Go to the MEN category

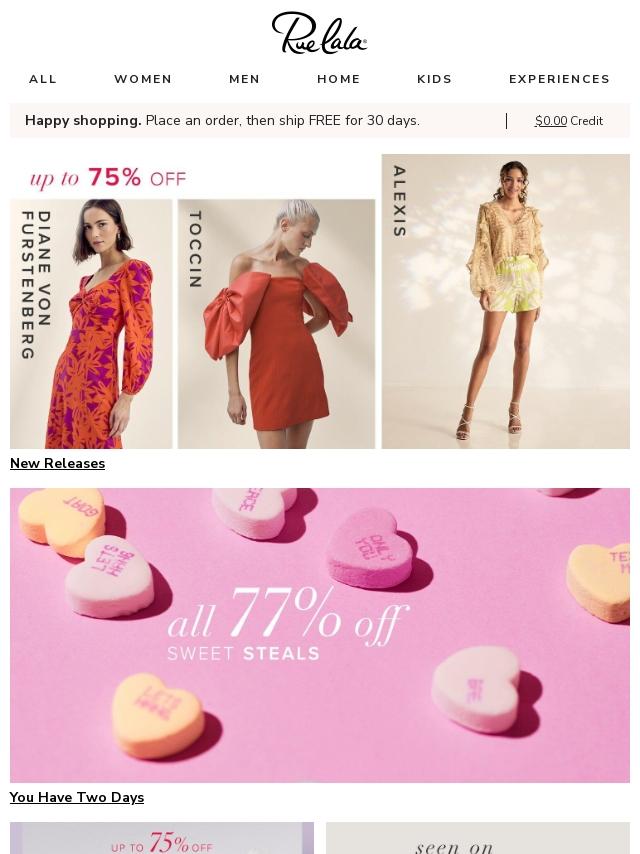coord(245,79)
